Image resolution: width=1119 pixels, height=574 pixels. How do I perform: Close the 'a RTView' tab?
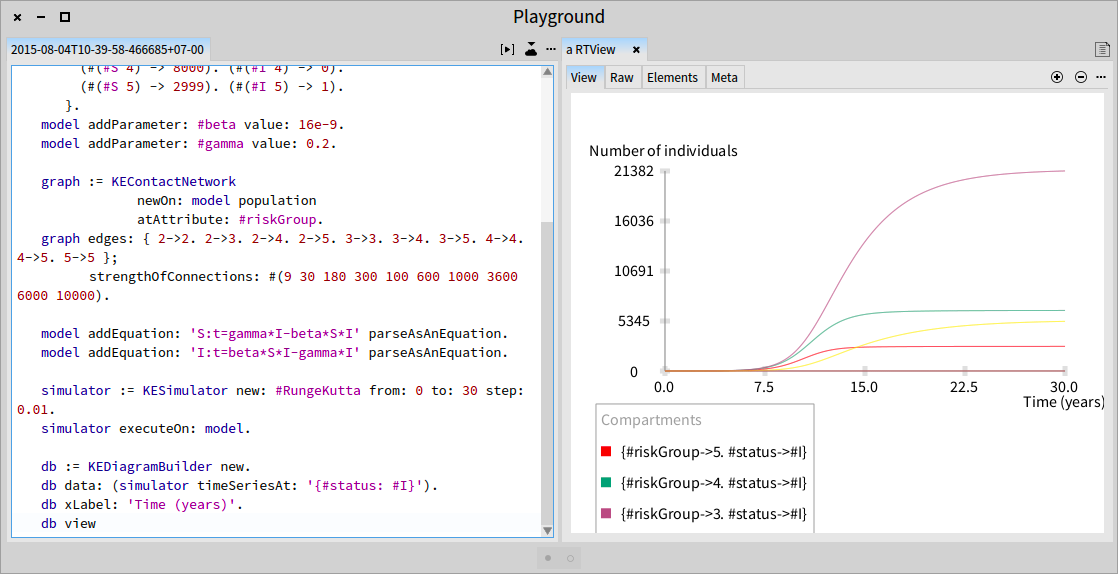coord(635,50)
